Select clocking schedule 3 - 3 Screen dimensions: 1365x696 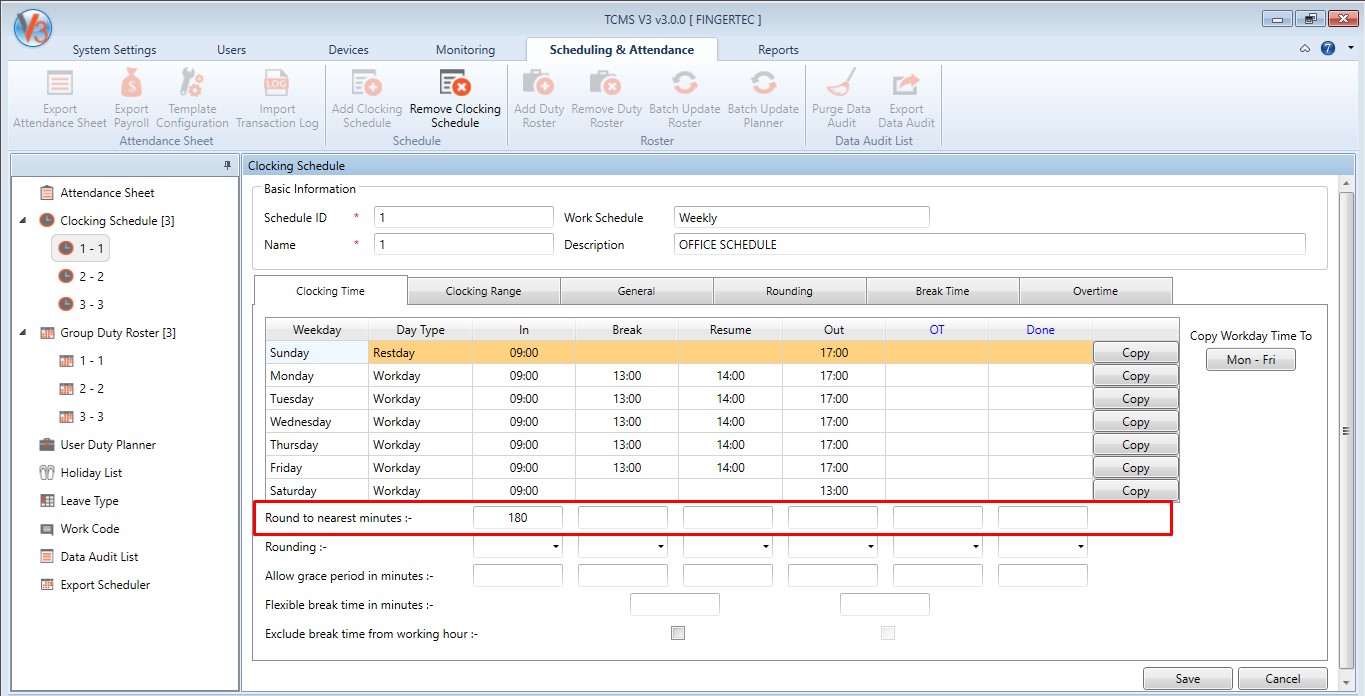point(81,304)
